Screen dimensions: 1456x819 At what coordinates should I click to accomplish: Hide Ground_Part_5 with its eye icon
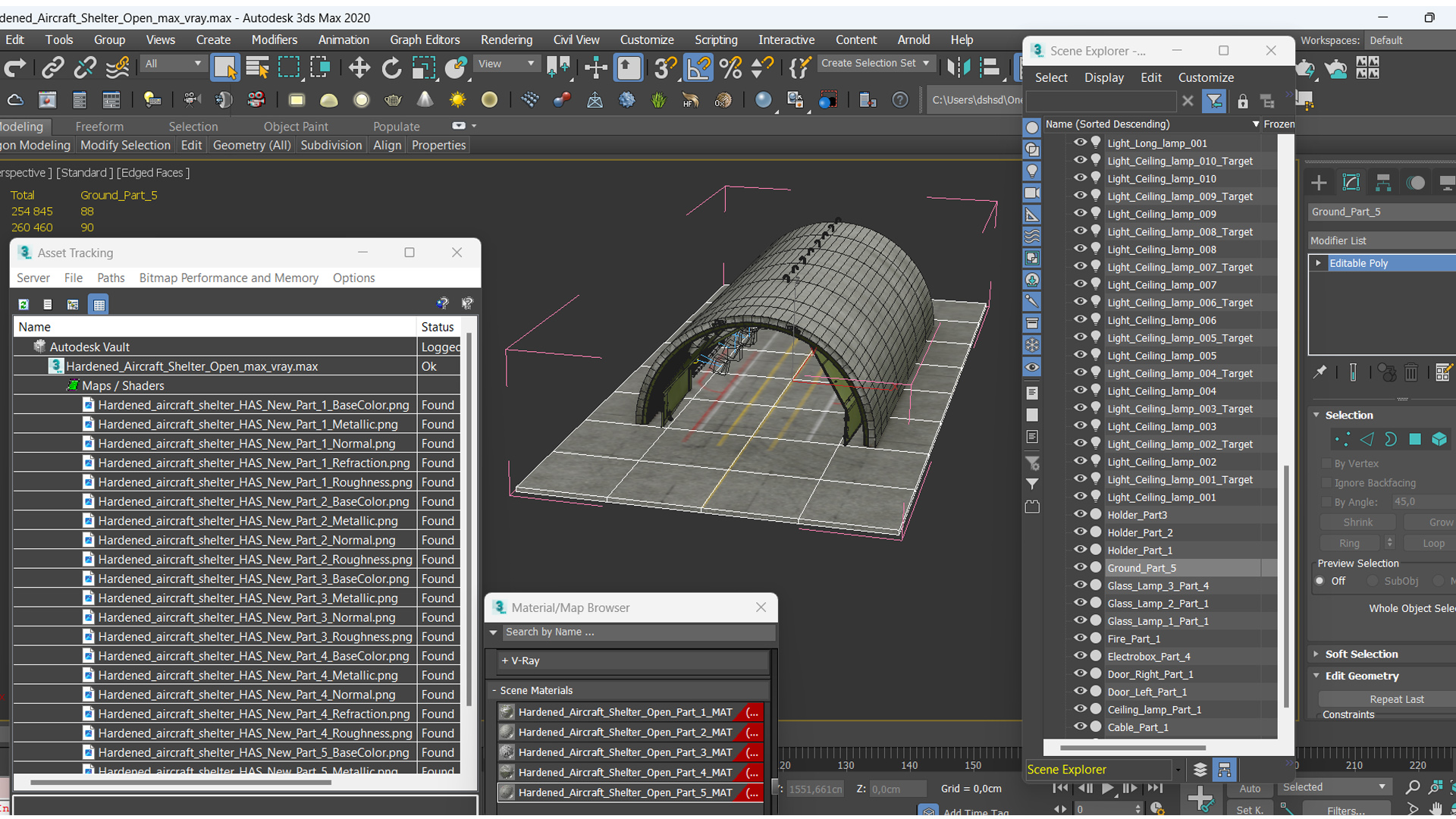click(1080, 567)
